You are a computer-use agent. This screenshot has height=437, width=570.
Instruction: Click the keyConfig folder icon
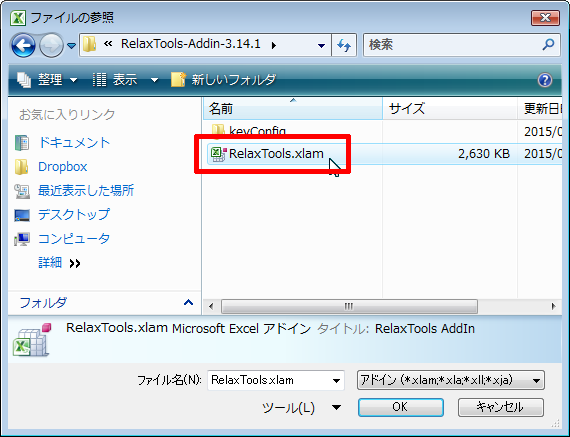tap(218, 131)
